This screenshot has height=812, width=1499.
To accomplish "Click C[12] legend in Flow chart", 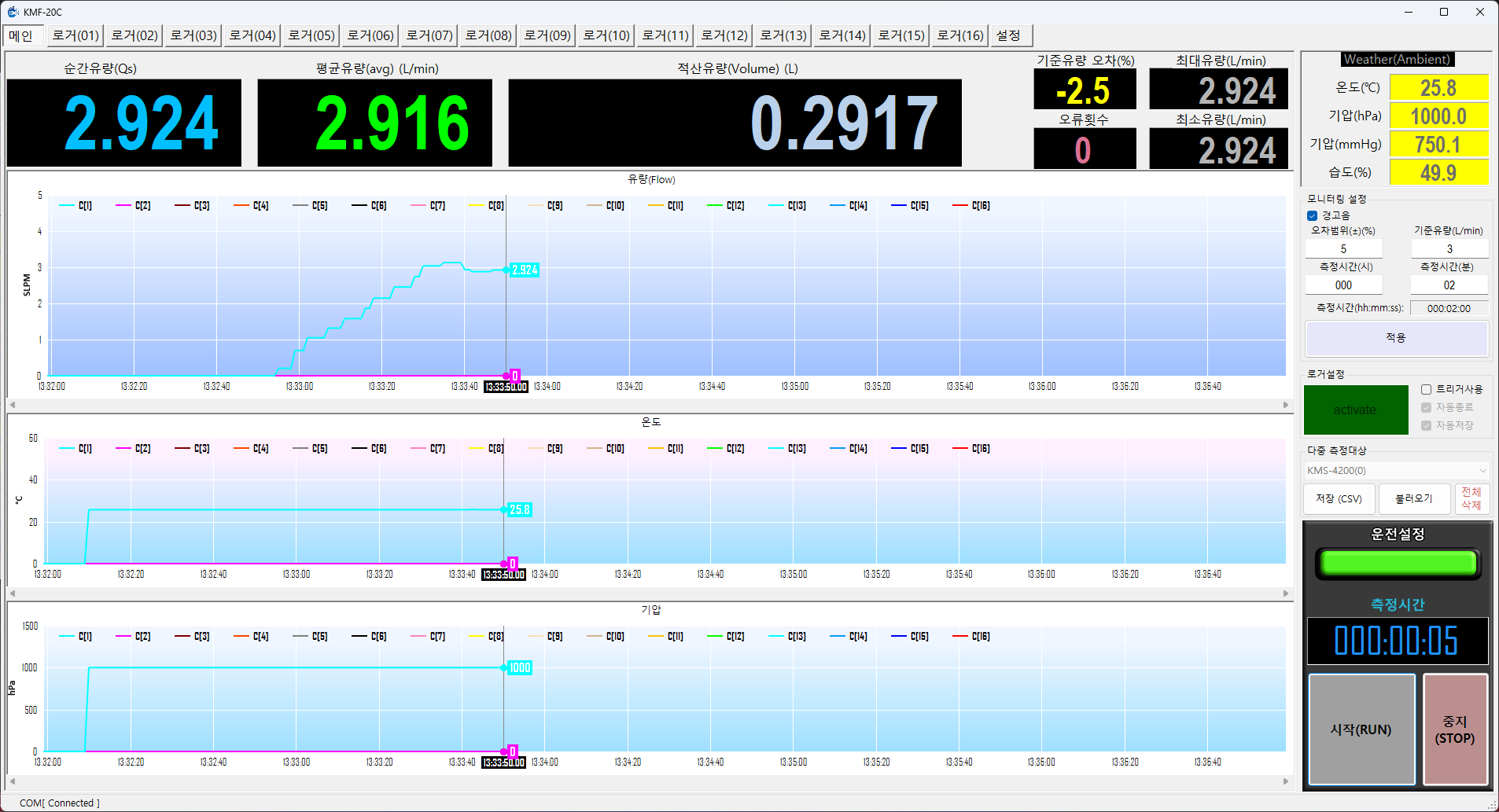I will click(x=725, y=206).
